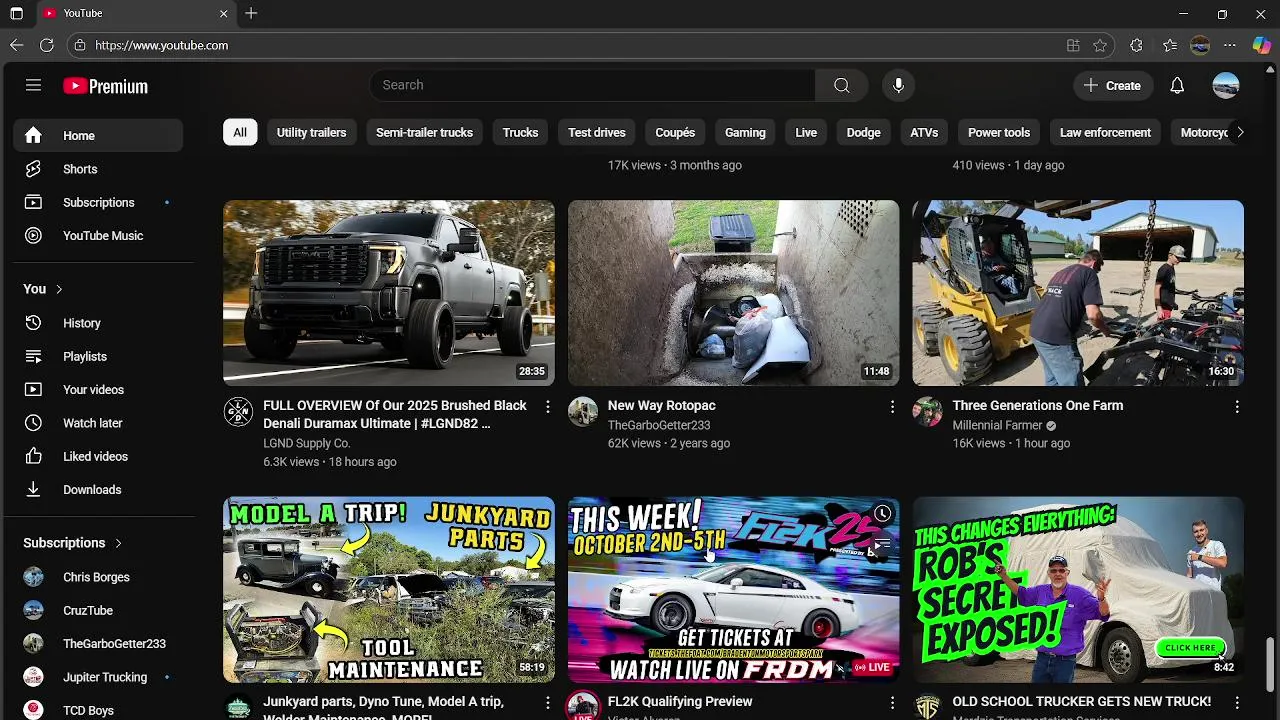The image size is (1280, 720).
Task: Open CruzTube subscription channel
Action: pyautogui.click(x=98, y=610)
